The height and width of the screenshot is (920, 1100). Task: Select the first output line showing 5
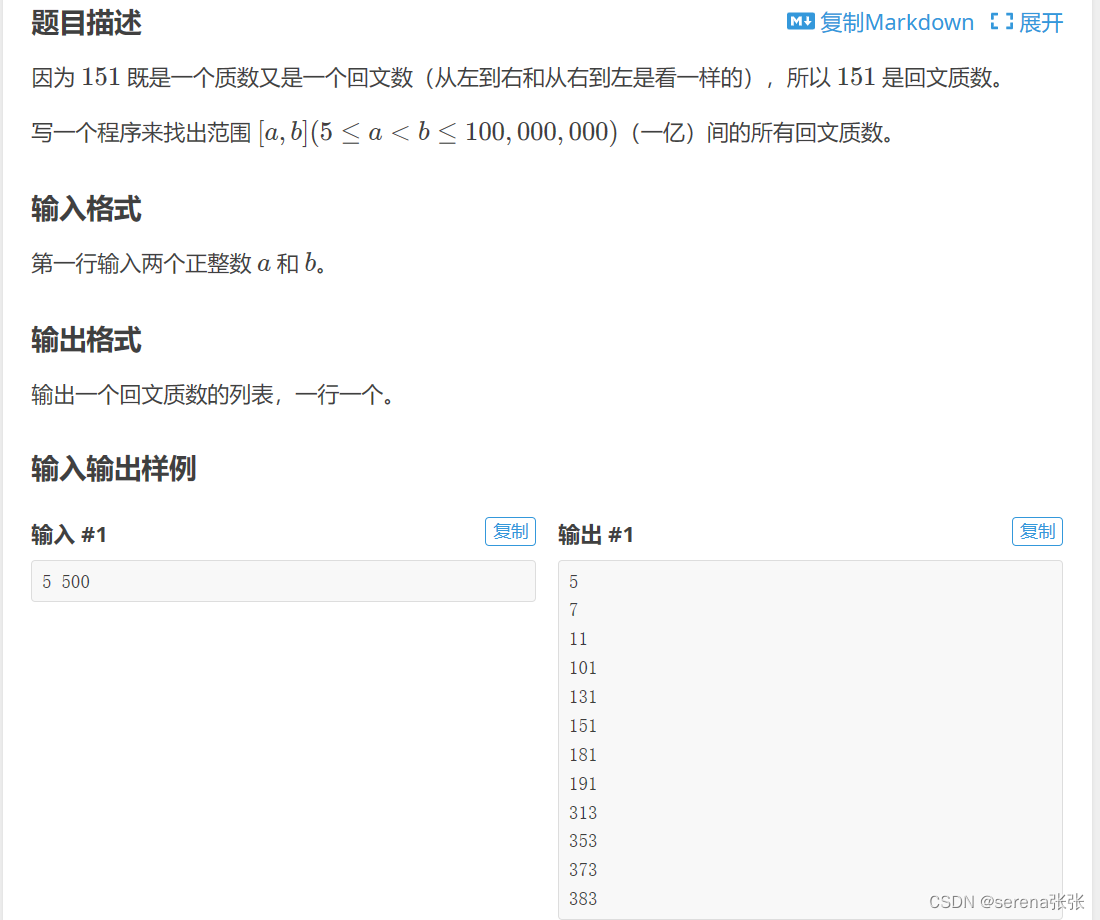(574, 581)
